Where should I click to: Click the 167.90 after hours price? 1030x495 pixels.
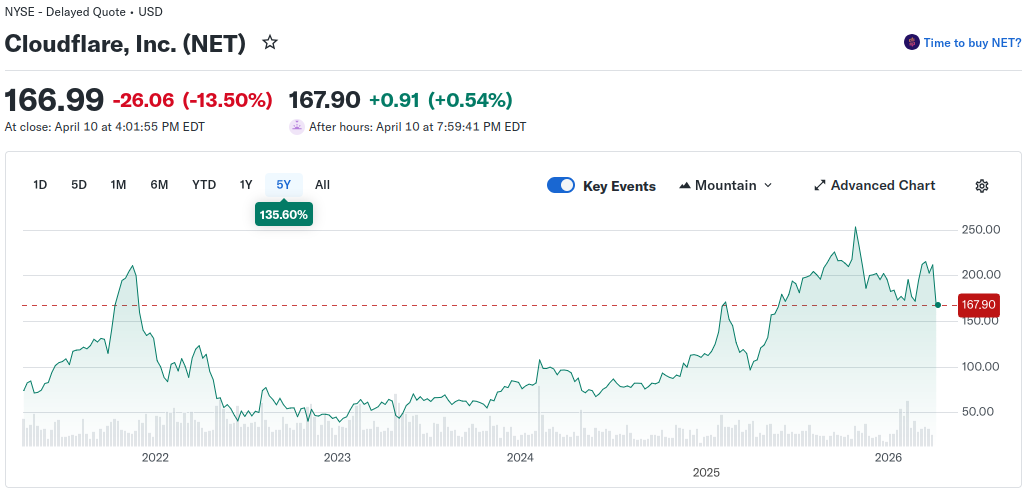325,100
